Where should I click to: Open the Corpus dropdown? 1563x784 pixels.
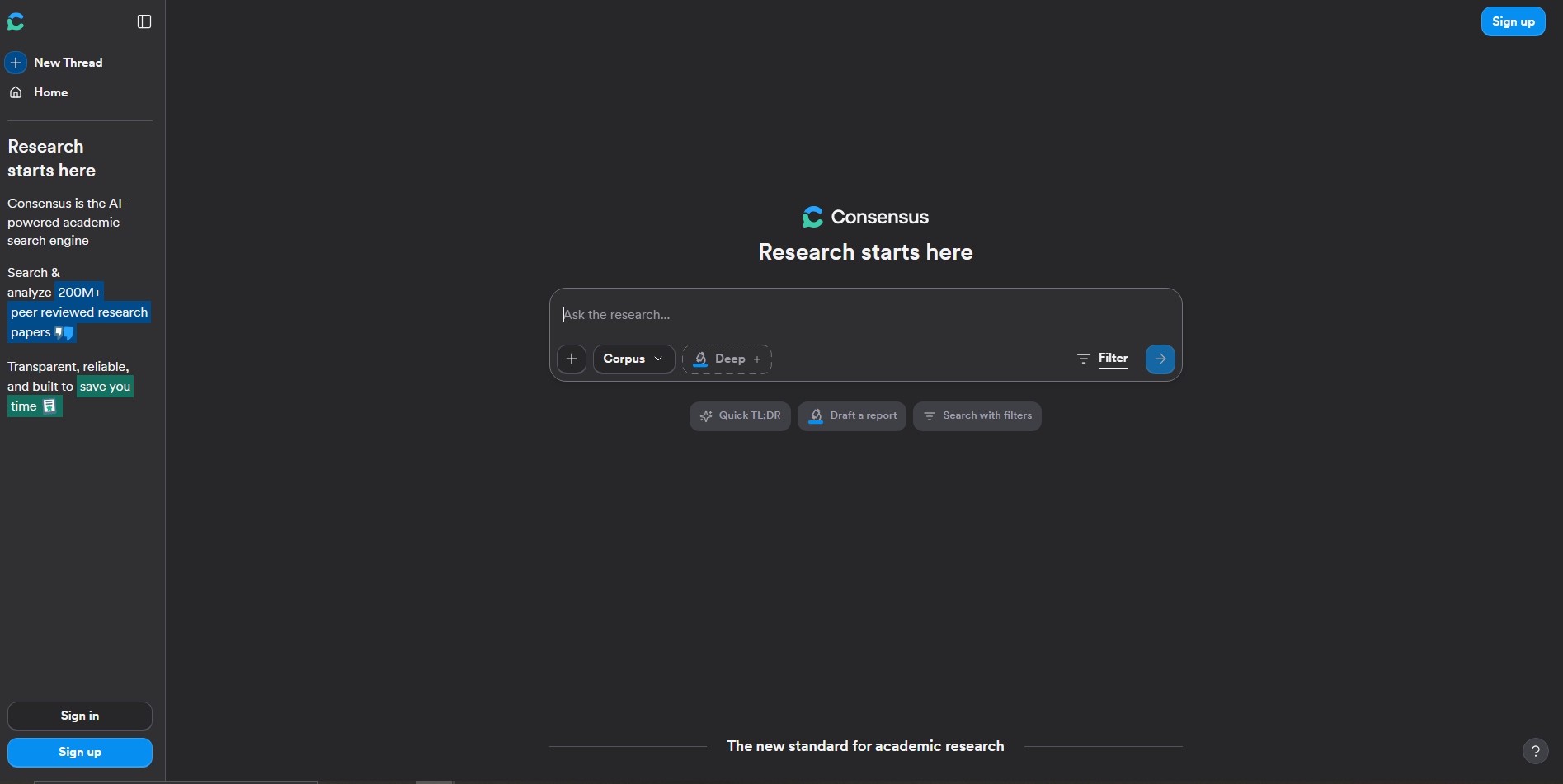point(633,359)
